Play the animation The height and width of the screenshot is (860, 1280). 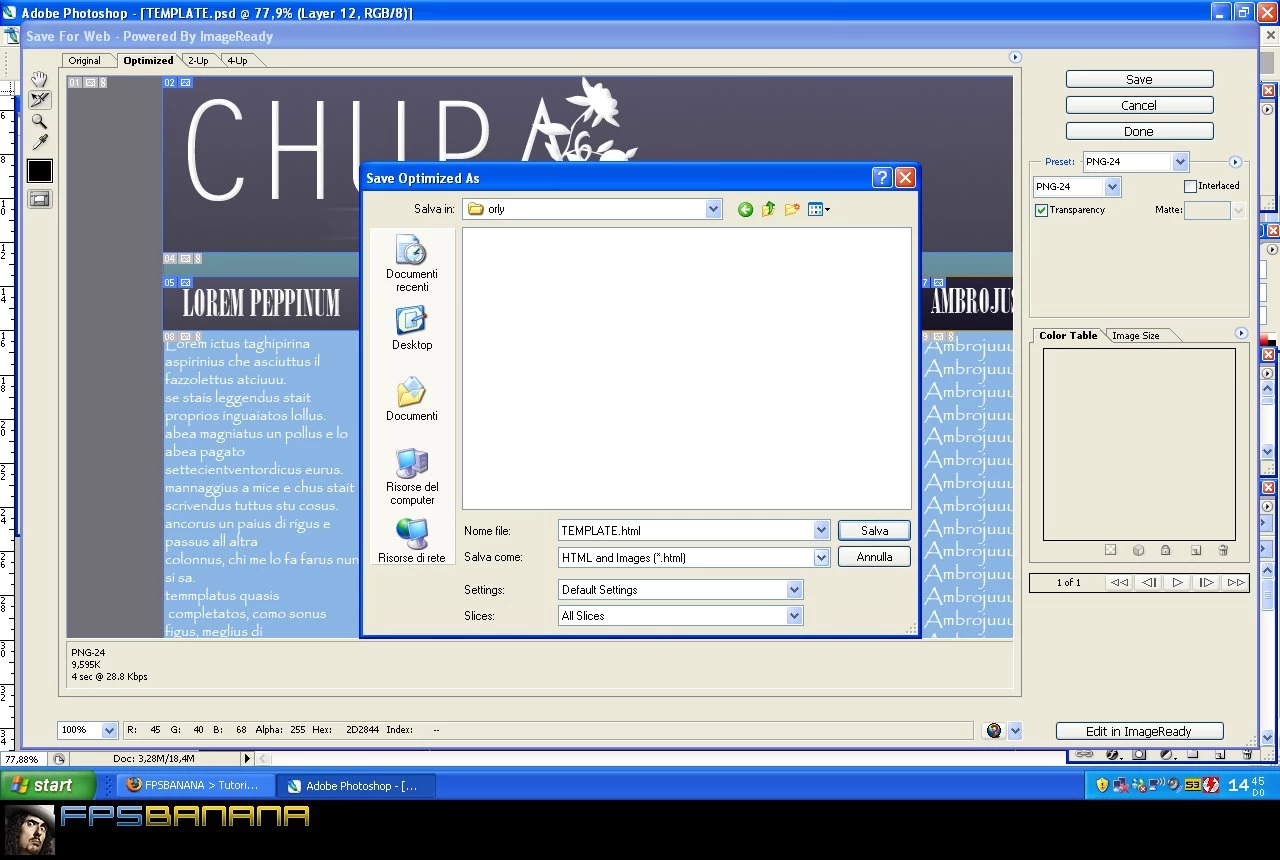[x=1178, y=582]
